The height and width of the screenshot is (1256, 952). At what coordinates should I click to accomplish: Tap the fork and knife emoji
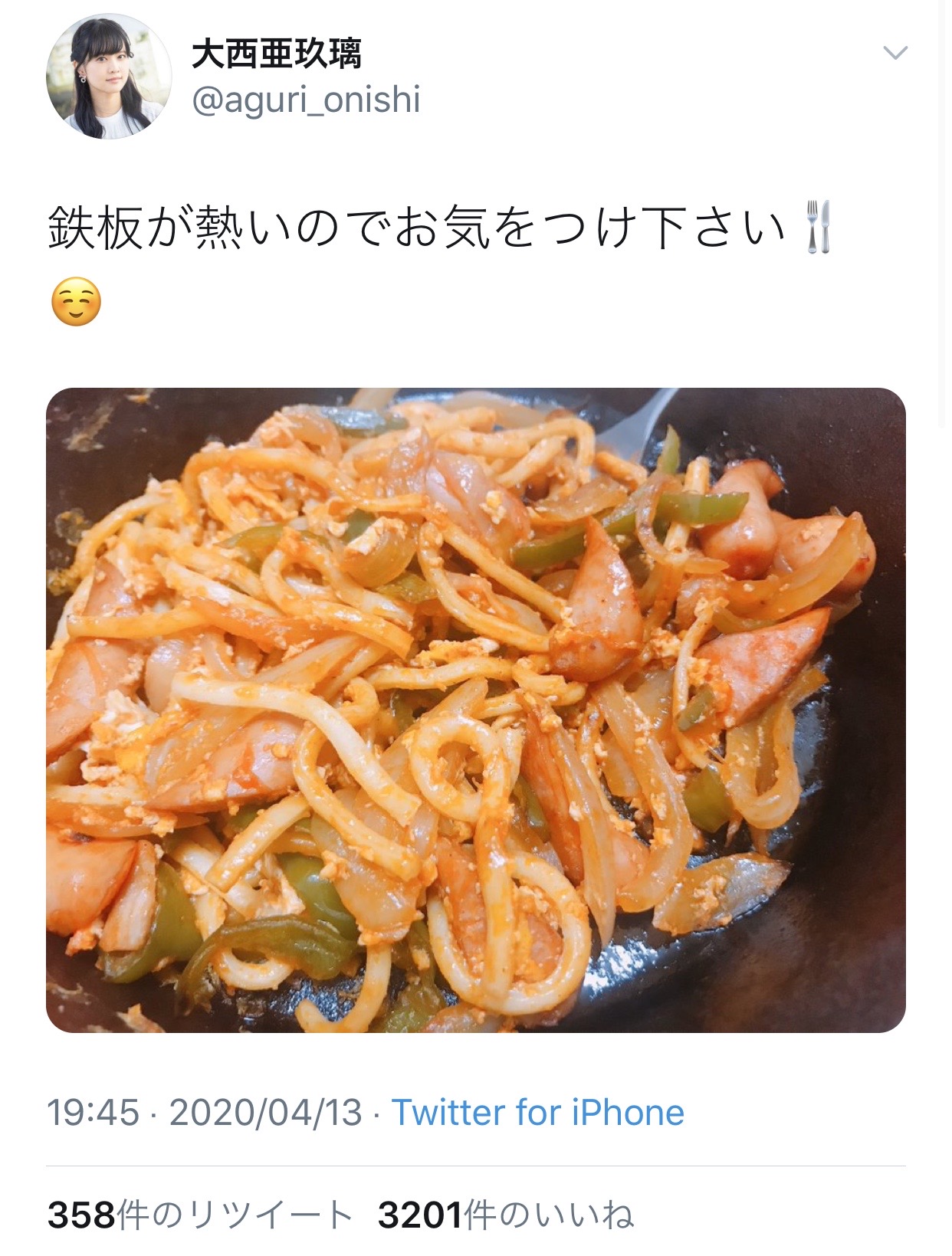[819, 228]
